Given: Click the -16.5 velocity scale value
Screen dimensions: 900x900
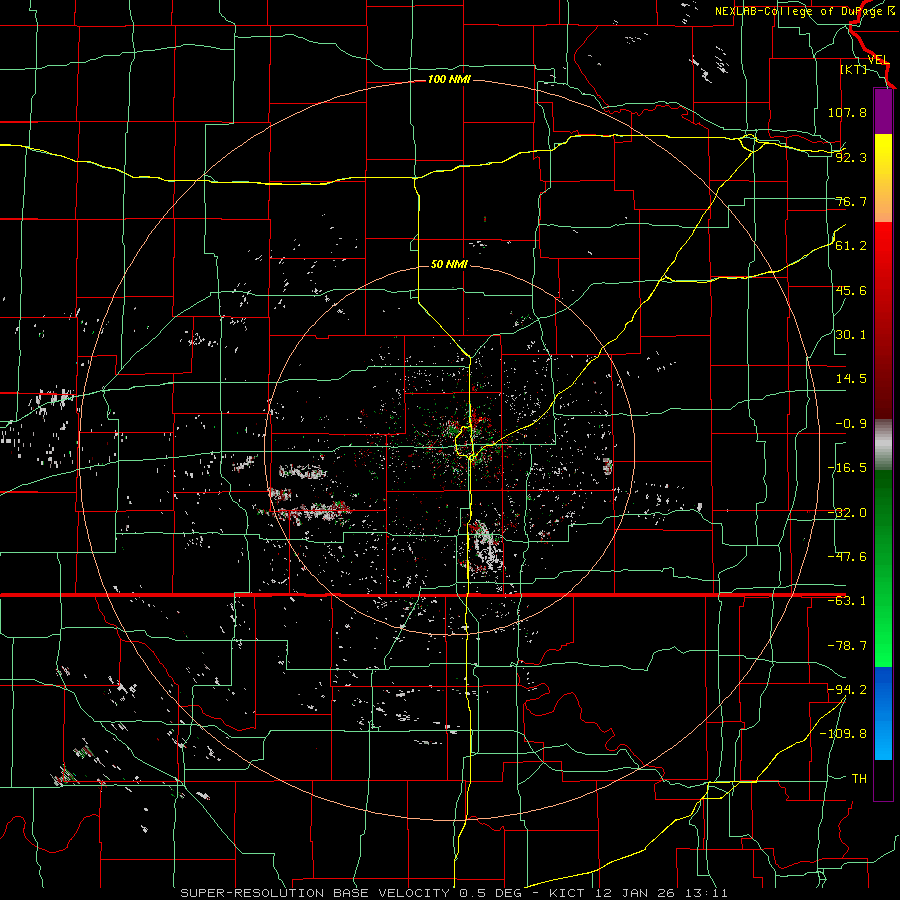Looking at the screenshot, I should point(847,468).
